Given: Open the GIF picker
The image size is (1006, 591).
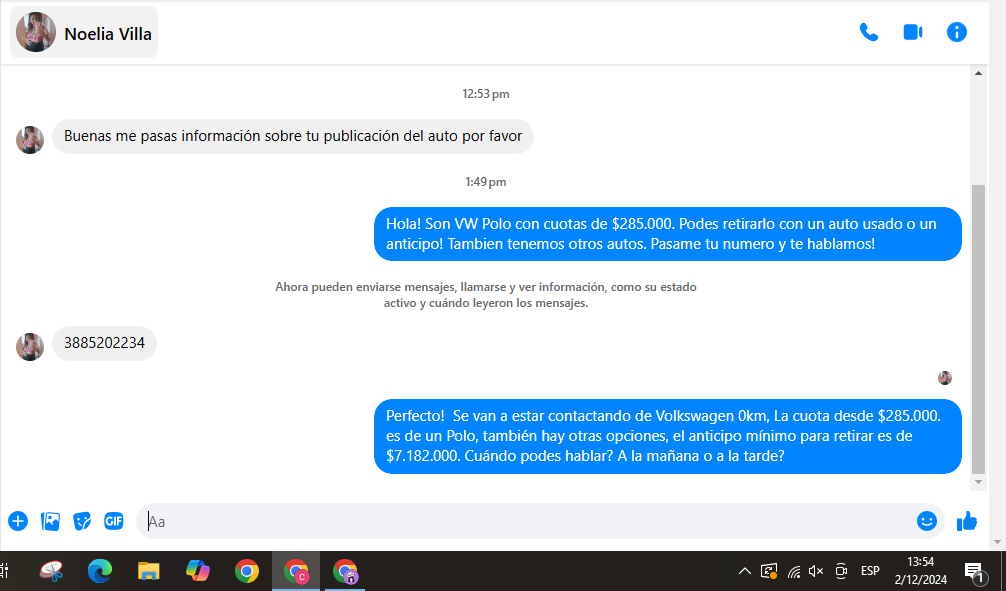Looking at the screenshot, I should (114, 521).
